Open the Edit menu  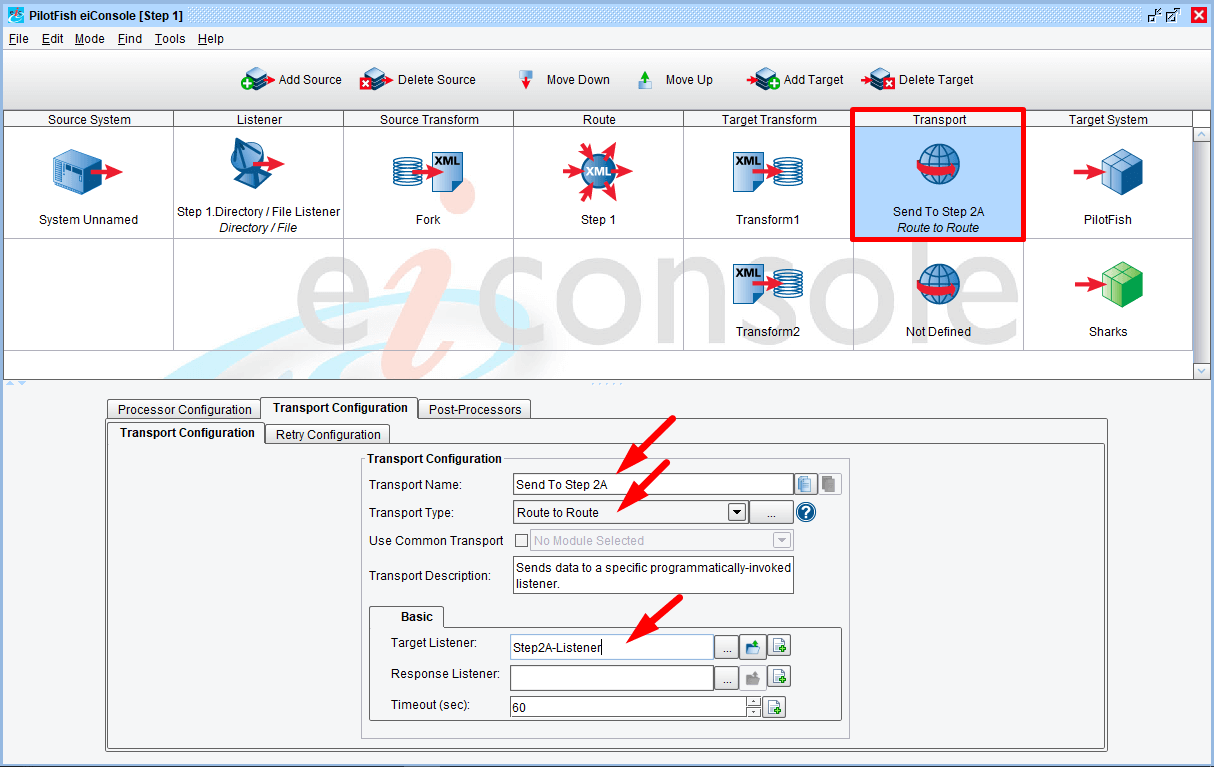pyautogui.click(x=52, y=39)
